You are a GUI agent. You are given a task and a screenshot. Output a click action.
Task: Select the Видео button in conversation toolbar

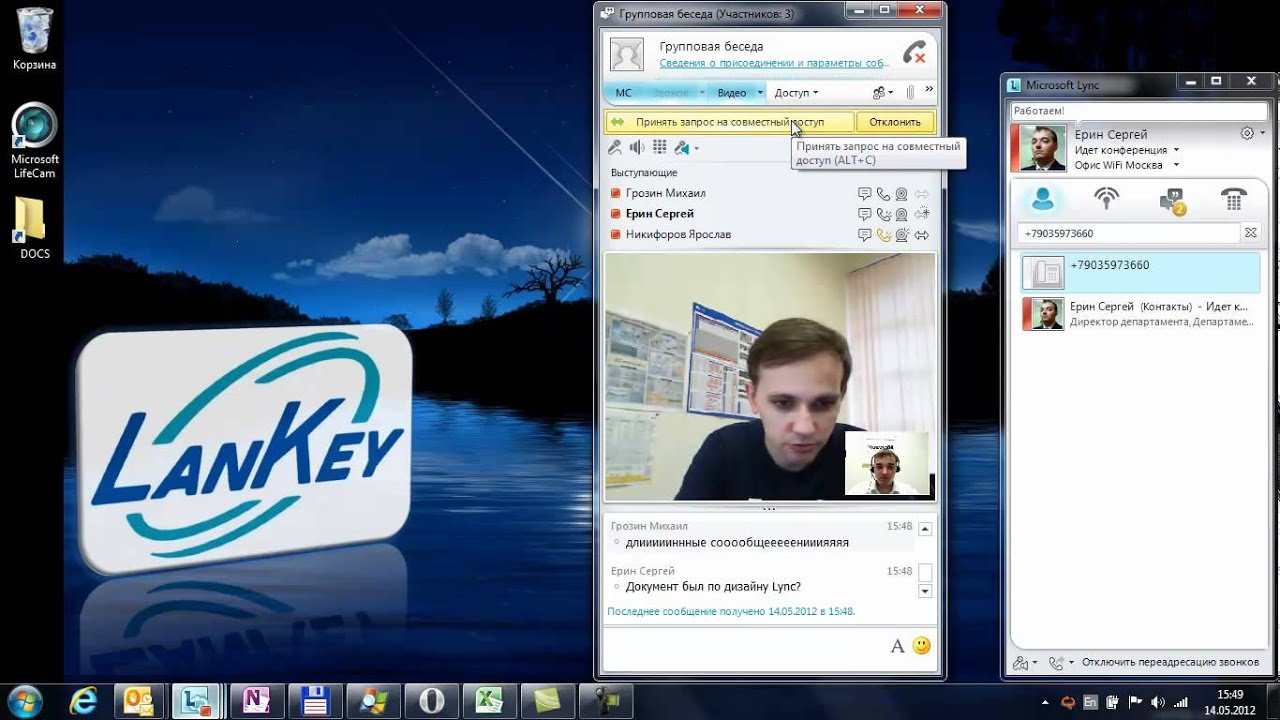pyautogui.click(x=732, y=93)
